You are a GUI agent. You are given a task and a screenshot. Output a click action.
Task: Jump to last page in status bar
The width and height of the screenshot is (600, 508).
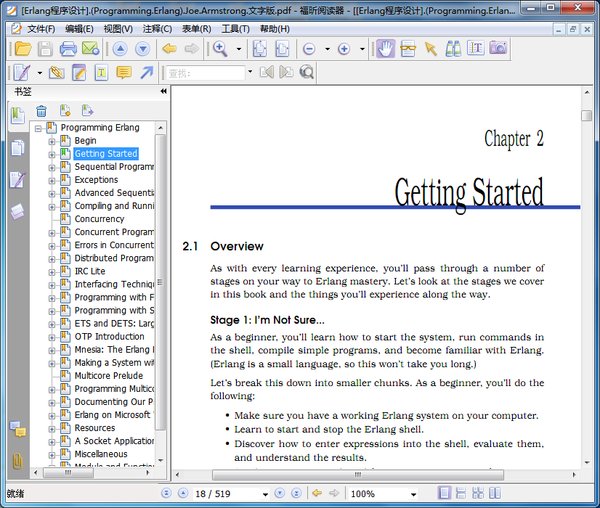click(x=296, y=493)
